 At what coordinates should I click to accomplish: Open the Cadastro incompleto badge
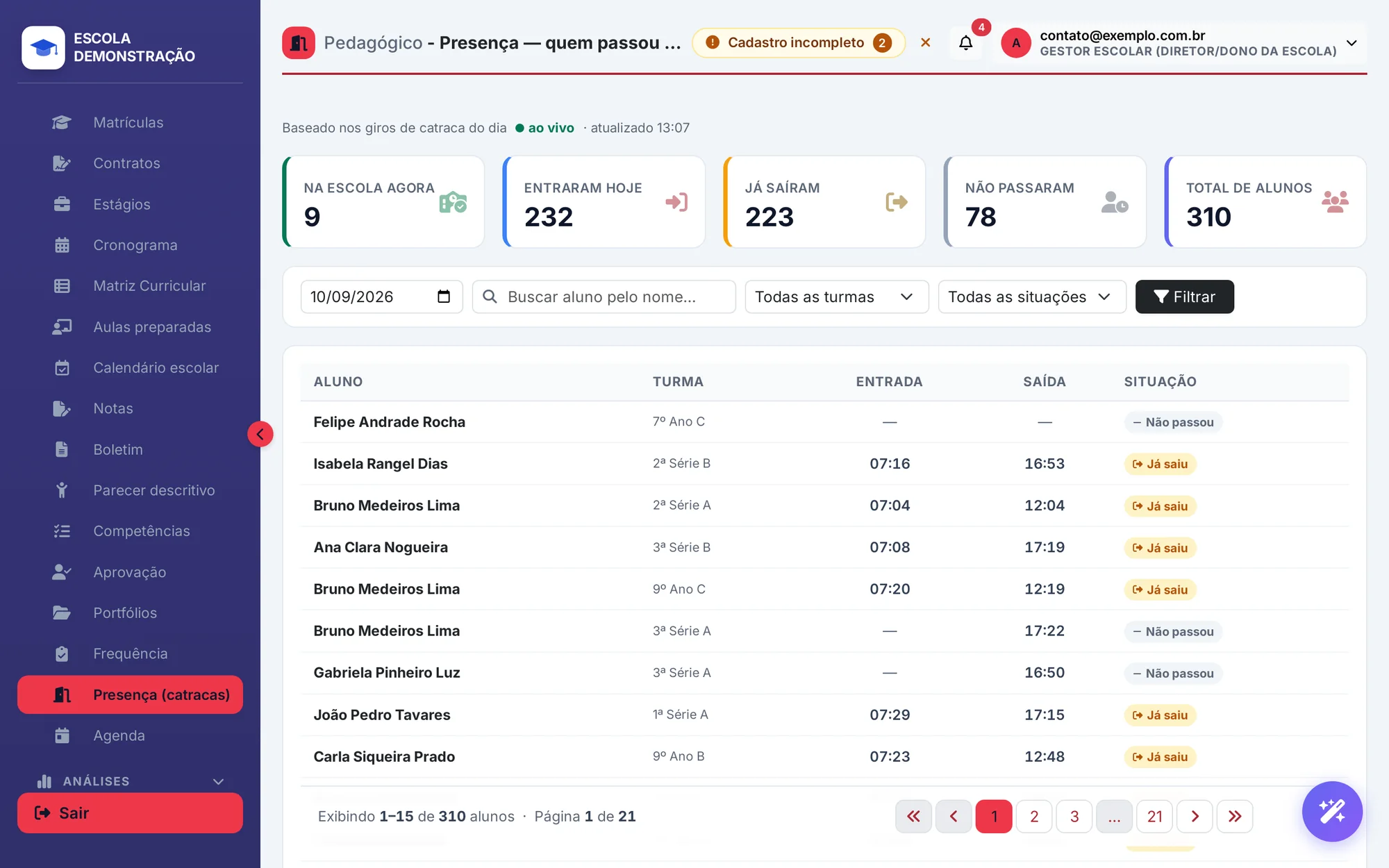[799, 43]
